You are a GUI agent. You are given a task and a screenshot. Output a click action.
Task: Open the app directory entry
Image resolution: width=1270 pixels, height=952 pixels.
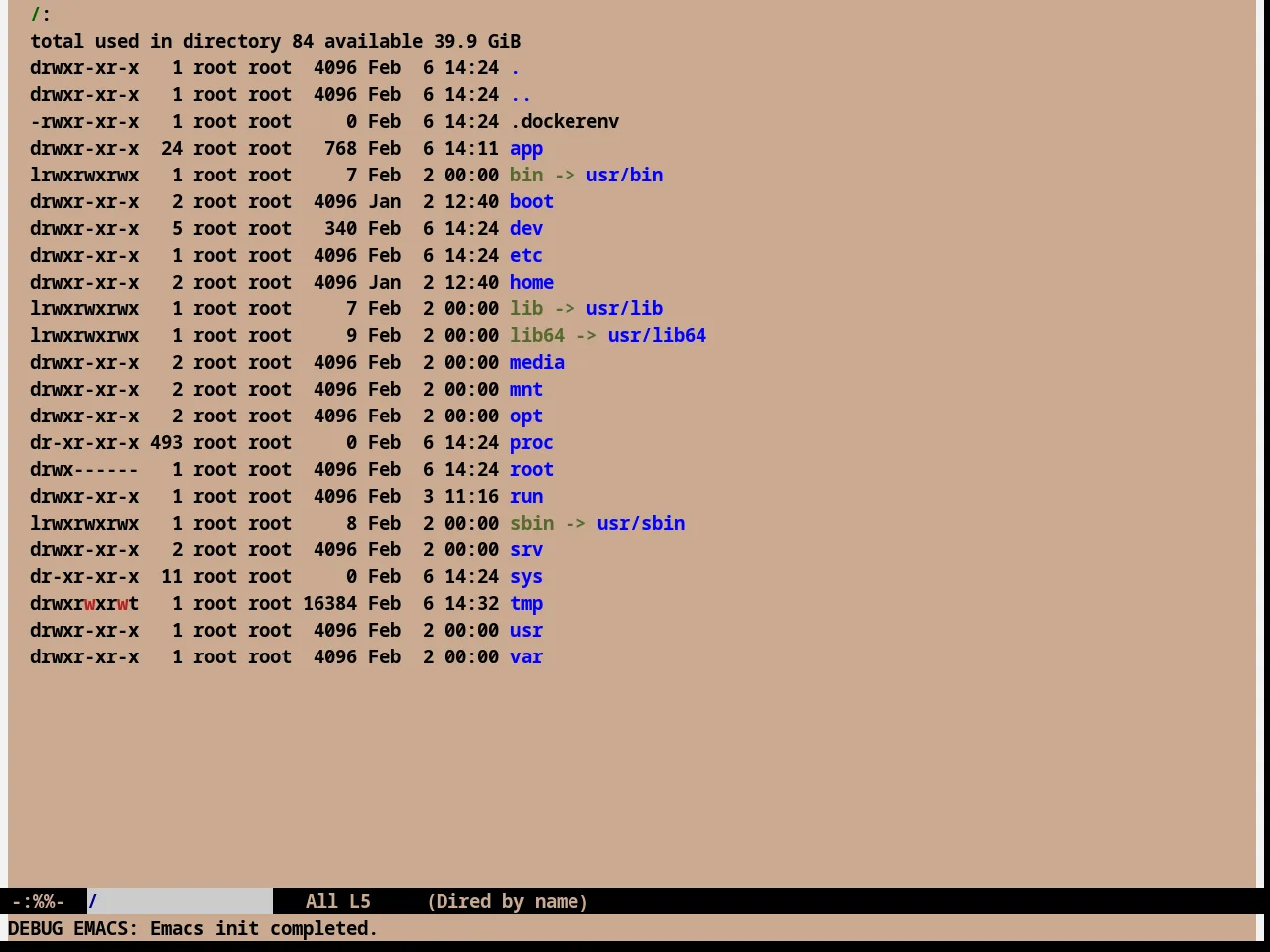pos(526,149)
